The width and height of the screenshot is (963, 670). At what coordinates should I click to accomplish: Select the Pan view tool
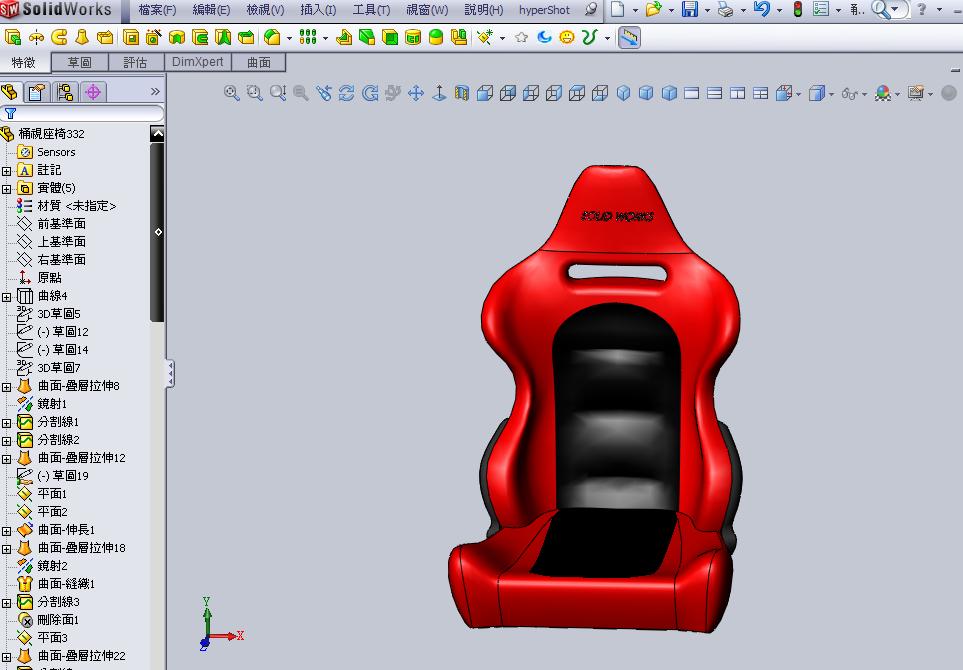[x=416, y=93]
